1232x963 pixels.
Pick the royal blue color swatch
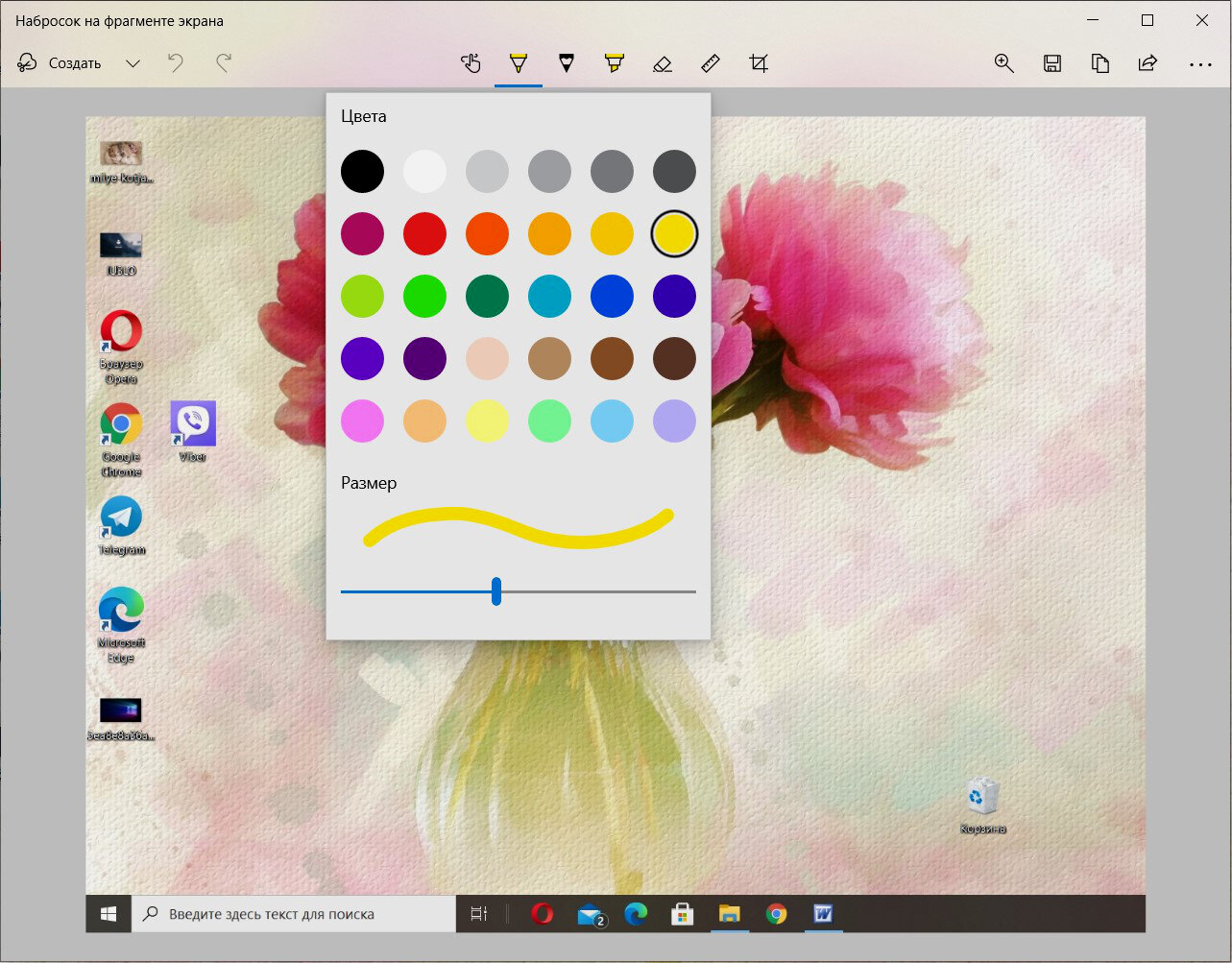[x=612, y=296]
